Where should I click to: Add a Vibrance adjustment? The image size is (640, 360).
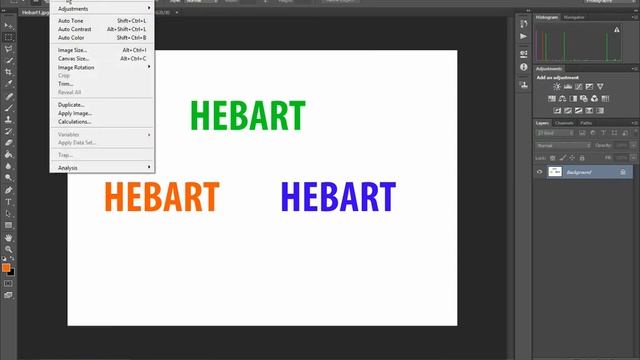pyautogui.click(x=600, y=87)
